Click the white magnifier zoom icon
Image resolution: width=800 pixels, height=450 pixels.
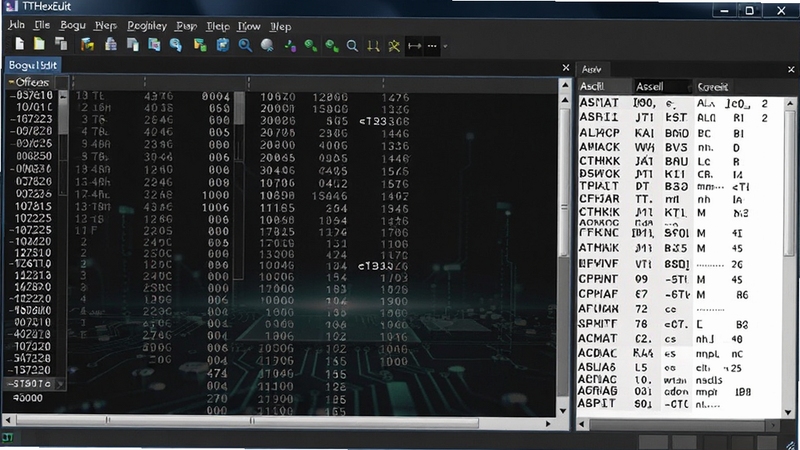[x=352, y=46]
